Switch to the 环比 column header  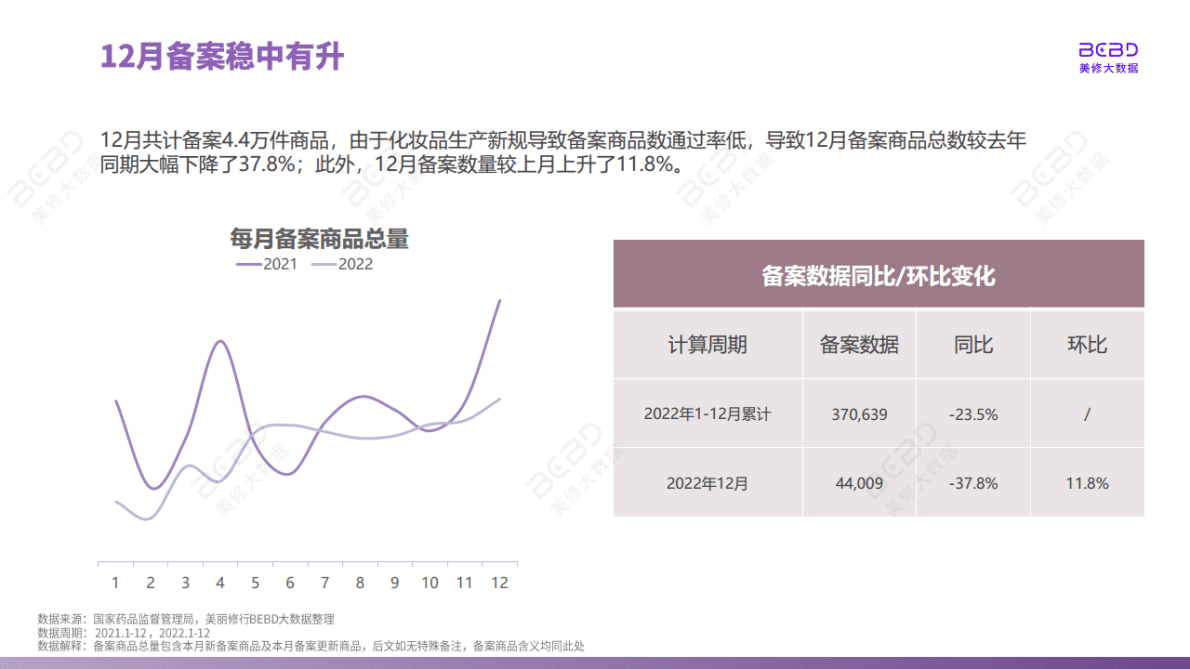(x=1087, y=344)
